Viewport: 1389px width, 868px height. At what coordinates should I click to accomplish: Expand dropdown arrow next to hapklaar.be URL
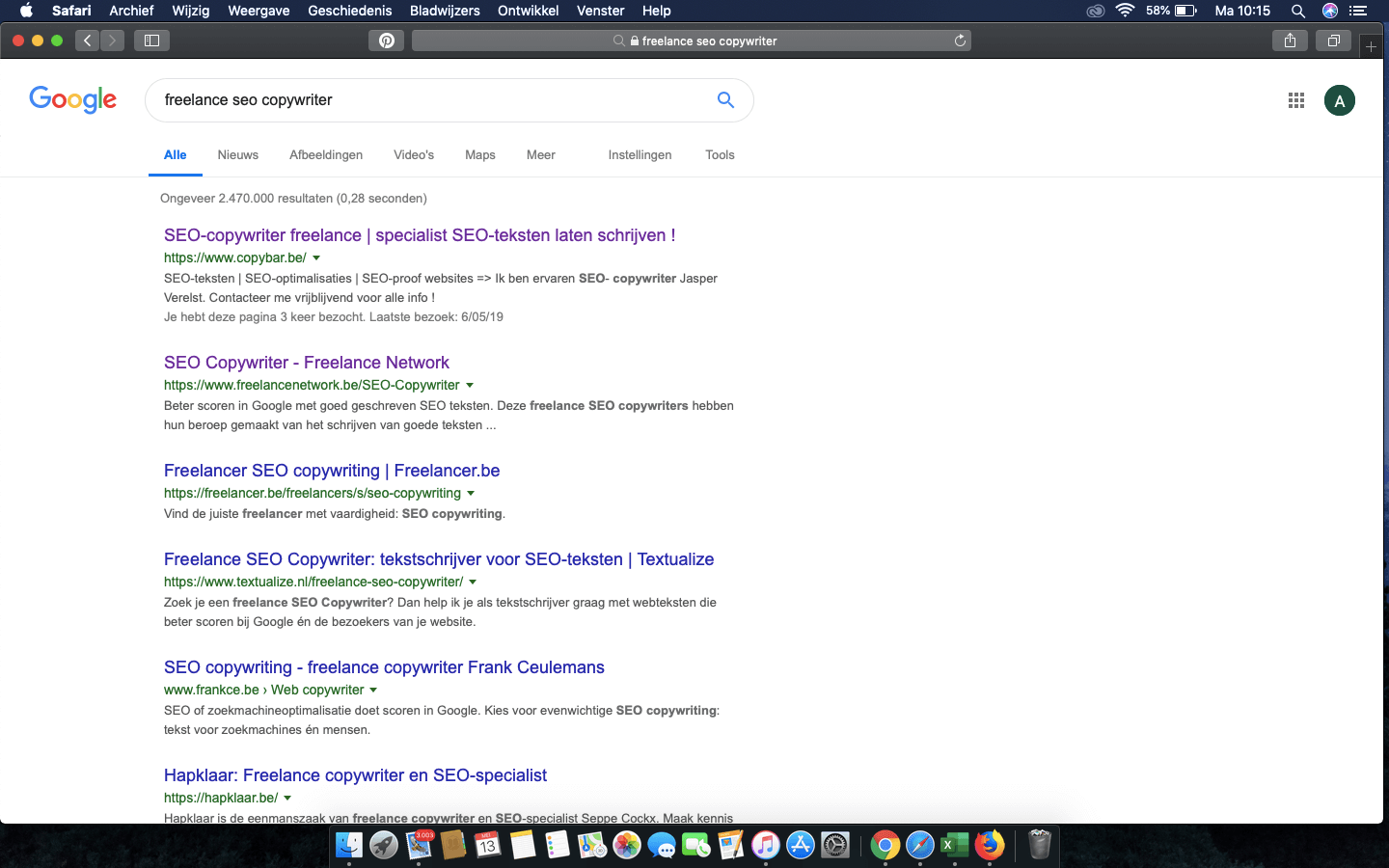(287, 799)
